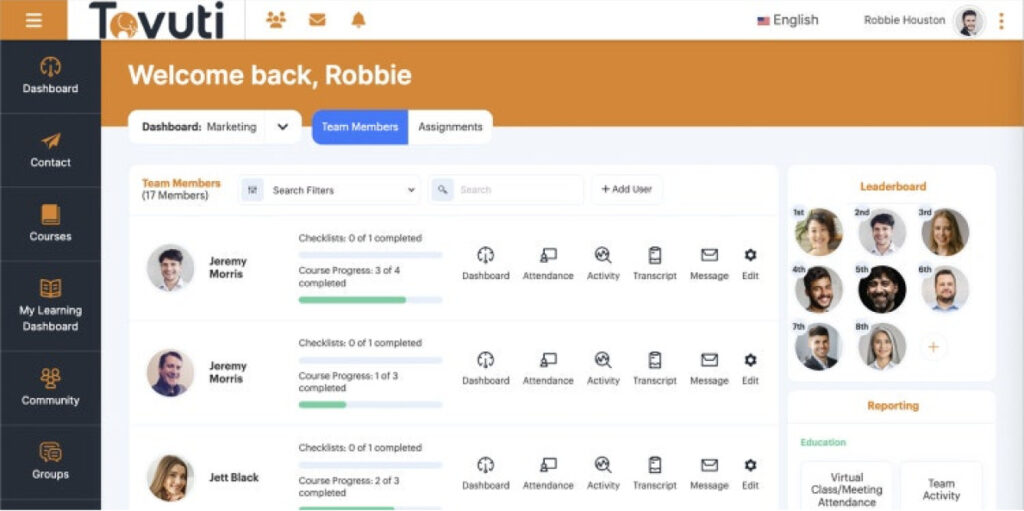Image resolution: width=1024 pixels, height=511 pixels.
Task: Switch to the Team Members tab
Action: tap(360, 127)
